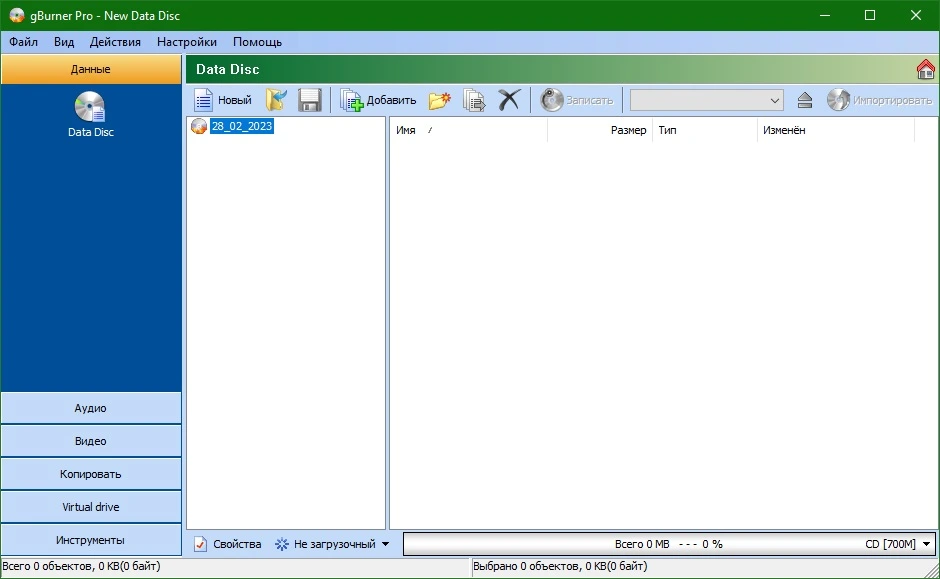This screenshot has width=940, height=579.
Task: Sort file list by Размер column
Action: [x=599, y=130]
